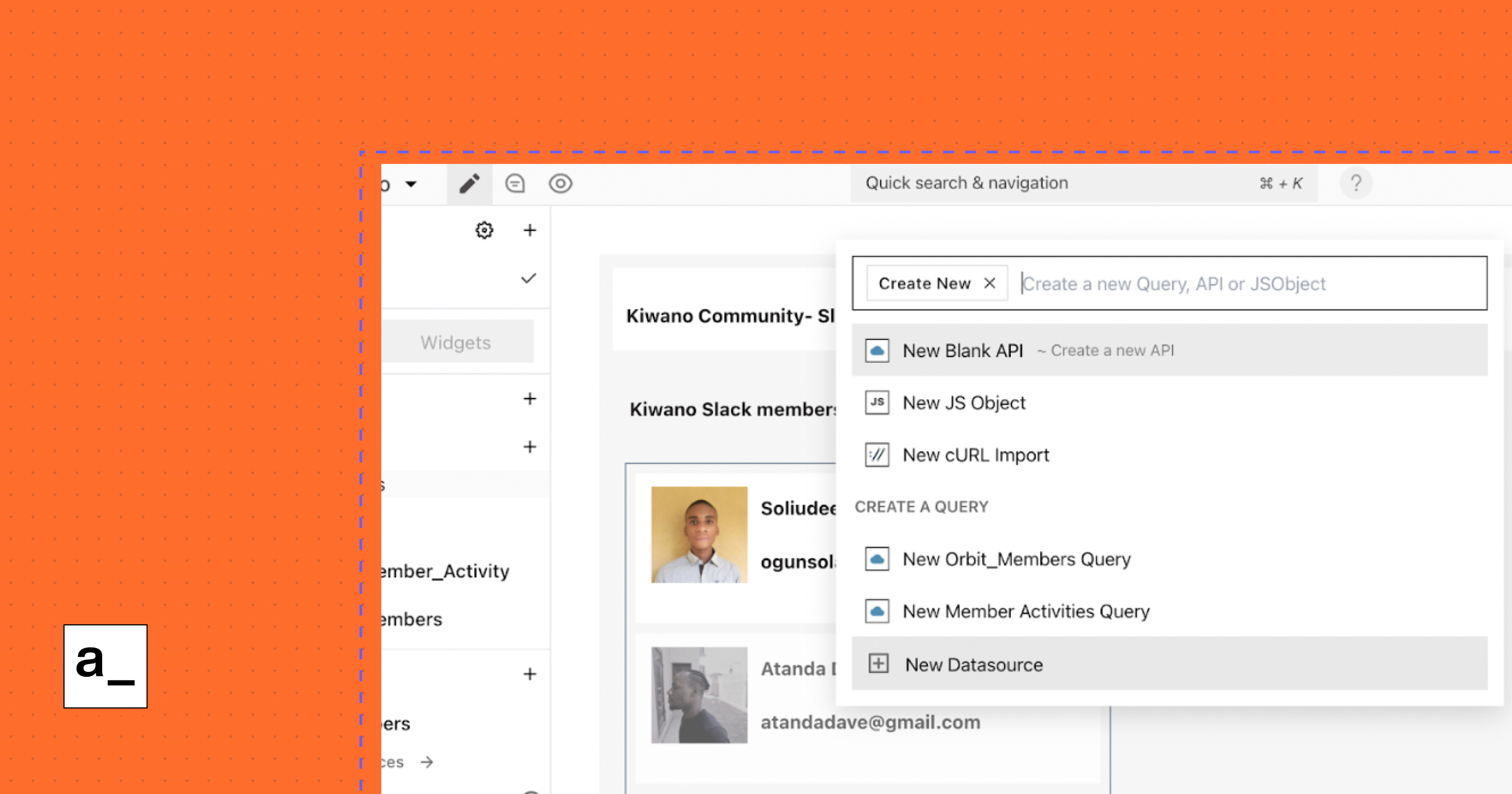
Task: Choose New Datasource from the create menu
Action: click(974, 664)
